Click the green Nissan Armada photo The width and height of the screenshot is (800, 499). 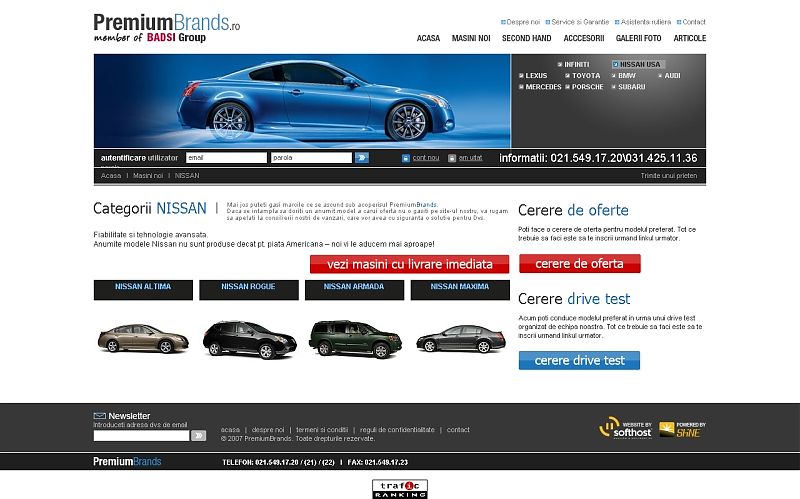point(355,339)
